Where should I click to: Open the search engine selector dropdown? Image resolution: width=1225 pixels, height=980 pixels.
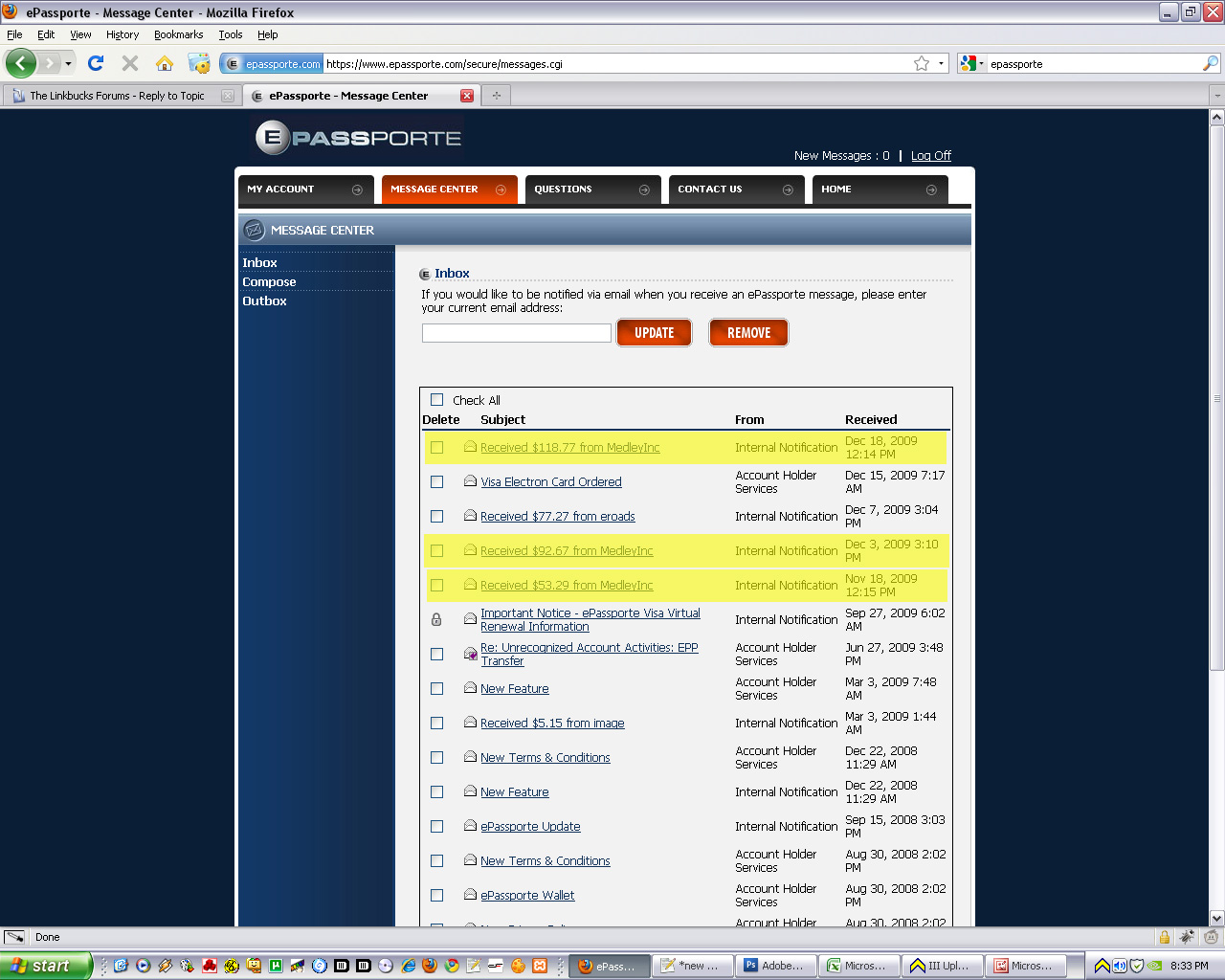971,63
